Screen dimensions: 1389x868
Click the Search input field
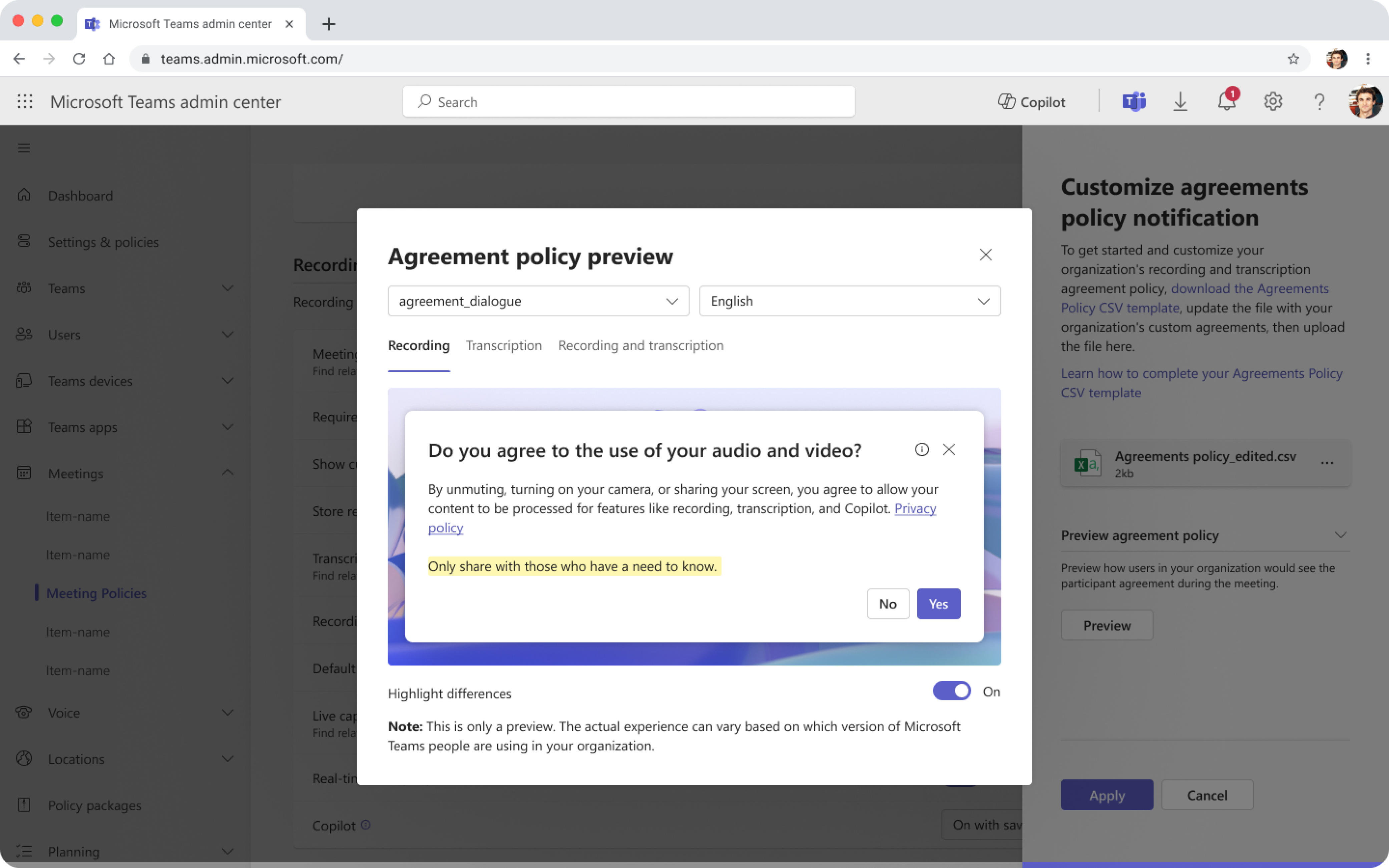click(628, 102)
